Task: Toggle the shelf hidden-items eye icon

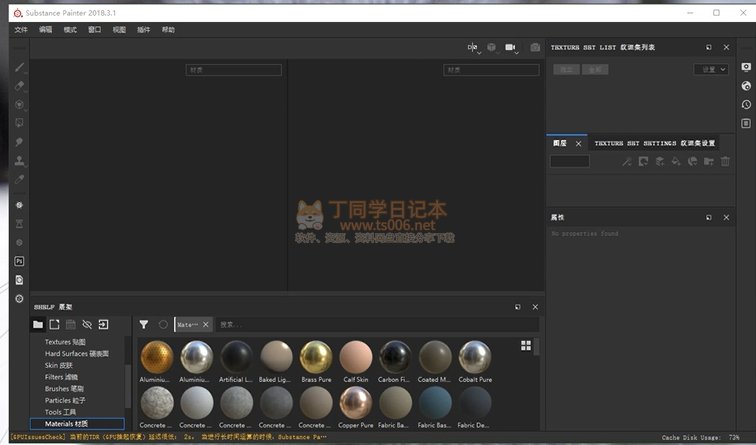Action: click(86, 324)
